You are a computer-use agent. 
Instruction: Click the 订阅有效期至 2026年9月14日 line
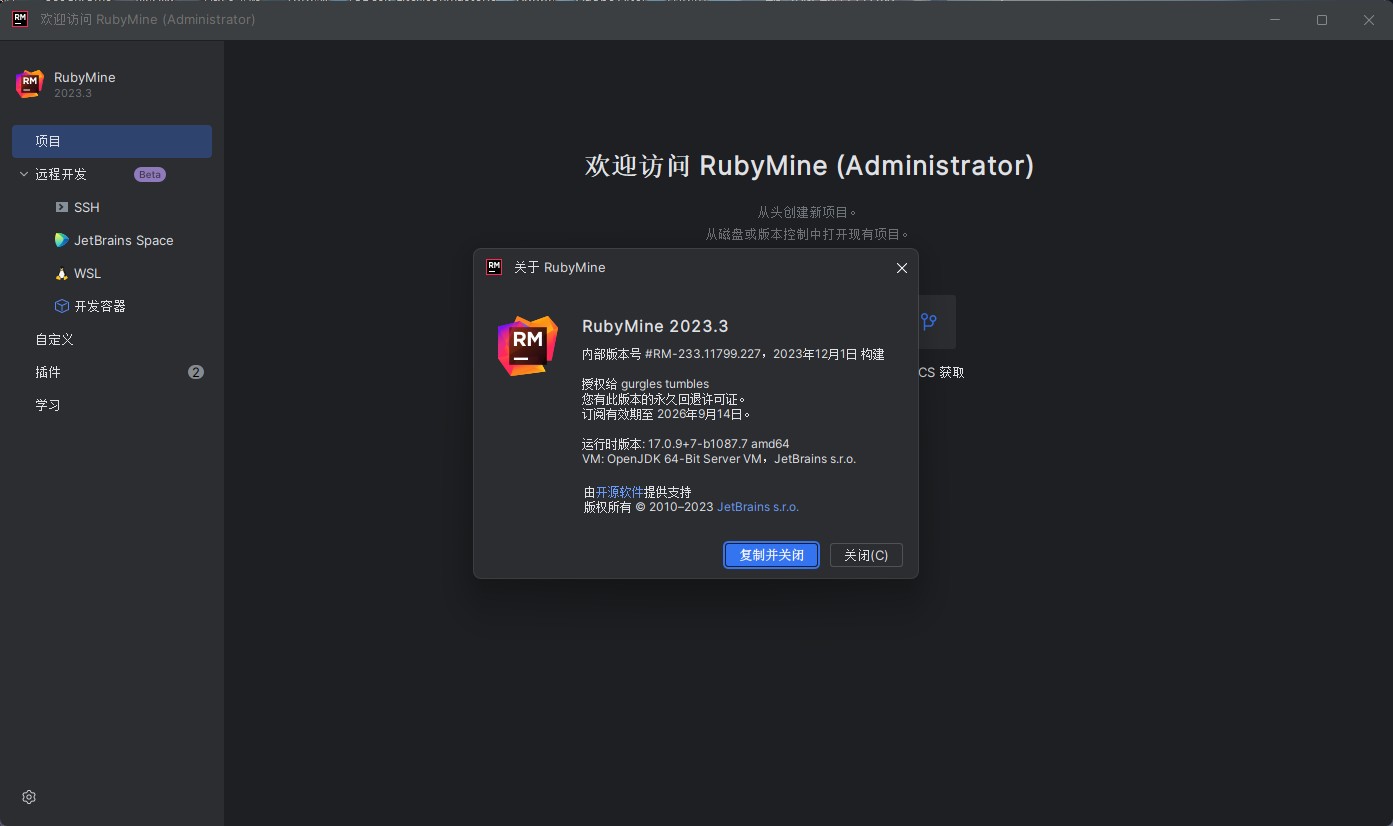click(666, 414)
